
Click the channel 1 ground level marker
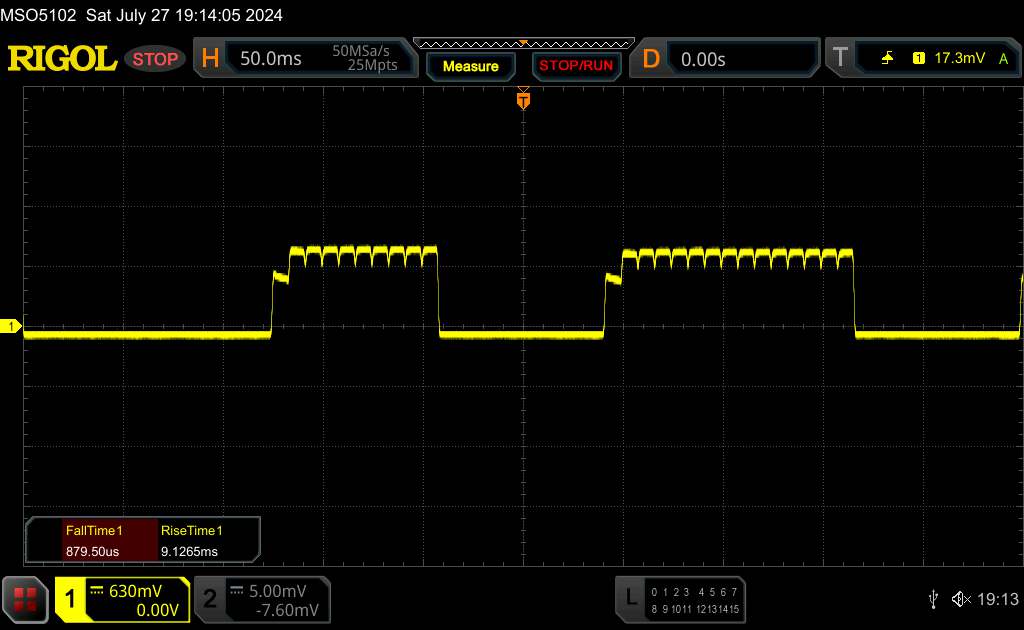tap(10, 326)
